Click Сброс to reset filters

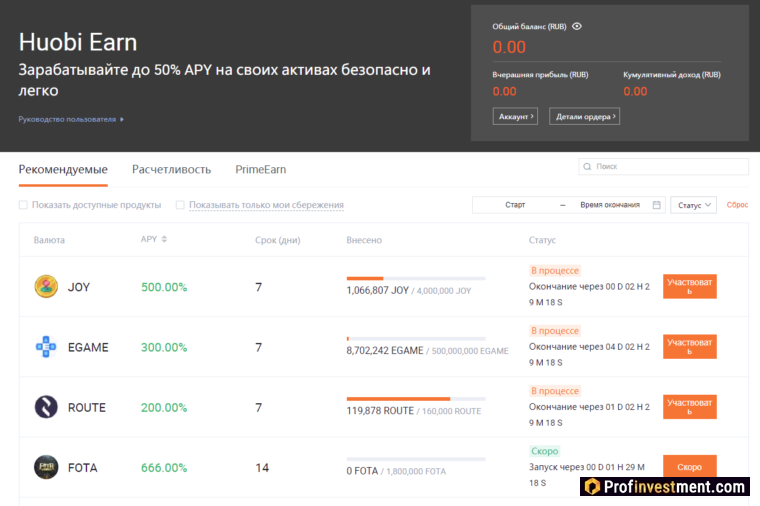click(737, 205)
